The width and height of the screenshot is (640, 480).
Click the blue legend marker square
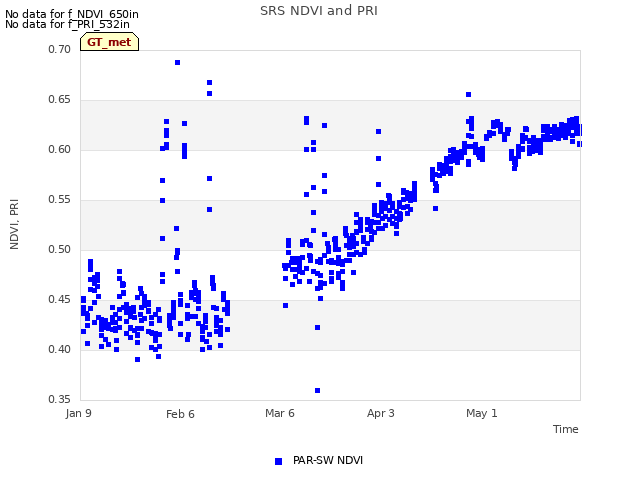[278, 461]
